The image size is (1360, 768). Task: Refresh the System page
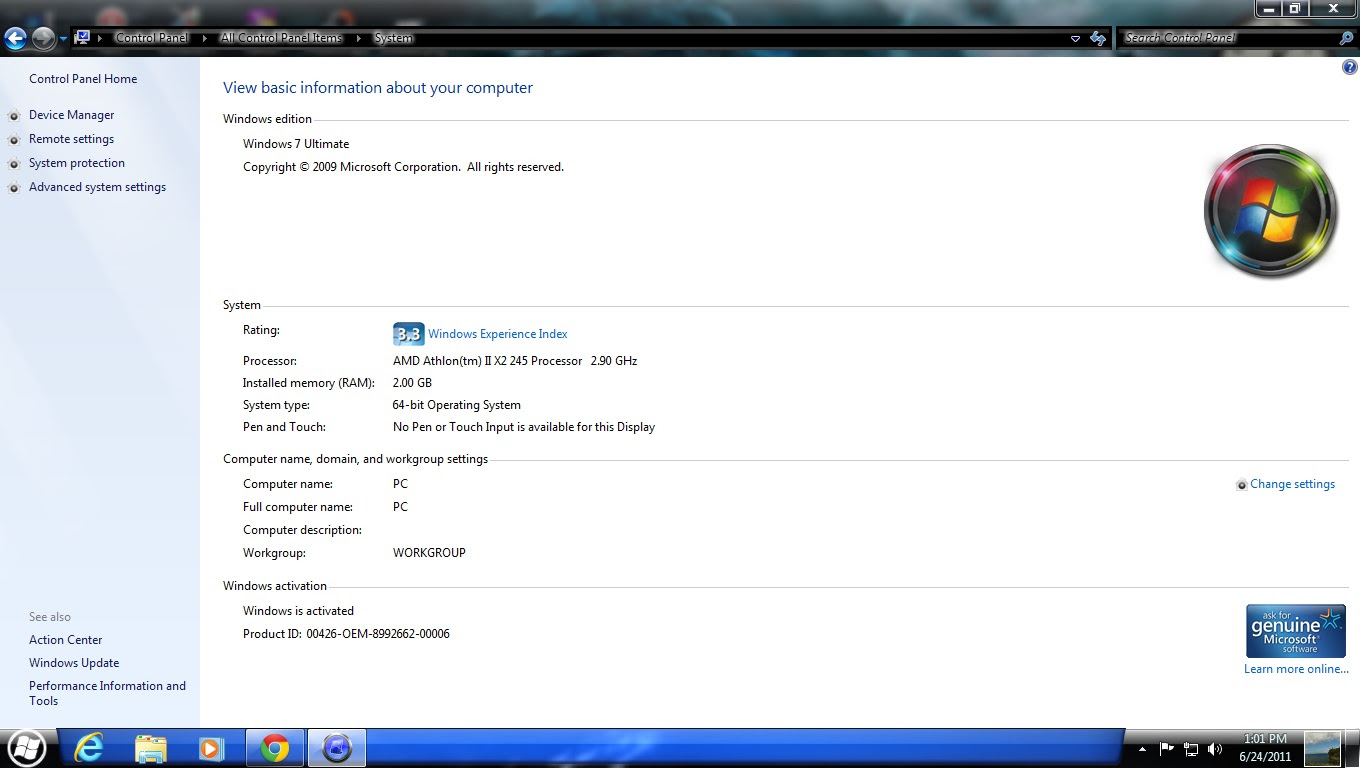coord(1098,38)
